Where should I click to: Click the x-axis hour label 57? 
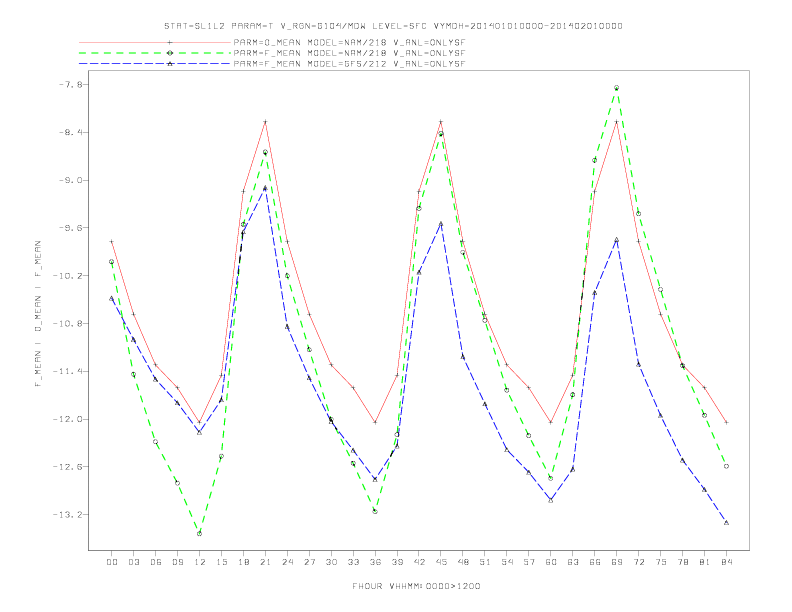[x=529, y=562]
